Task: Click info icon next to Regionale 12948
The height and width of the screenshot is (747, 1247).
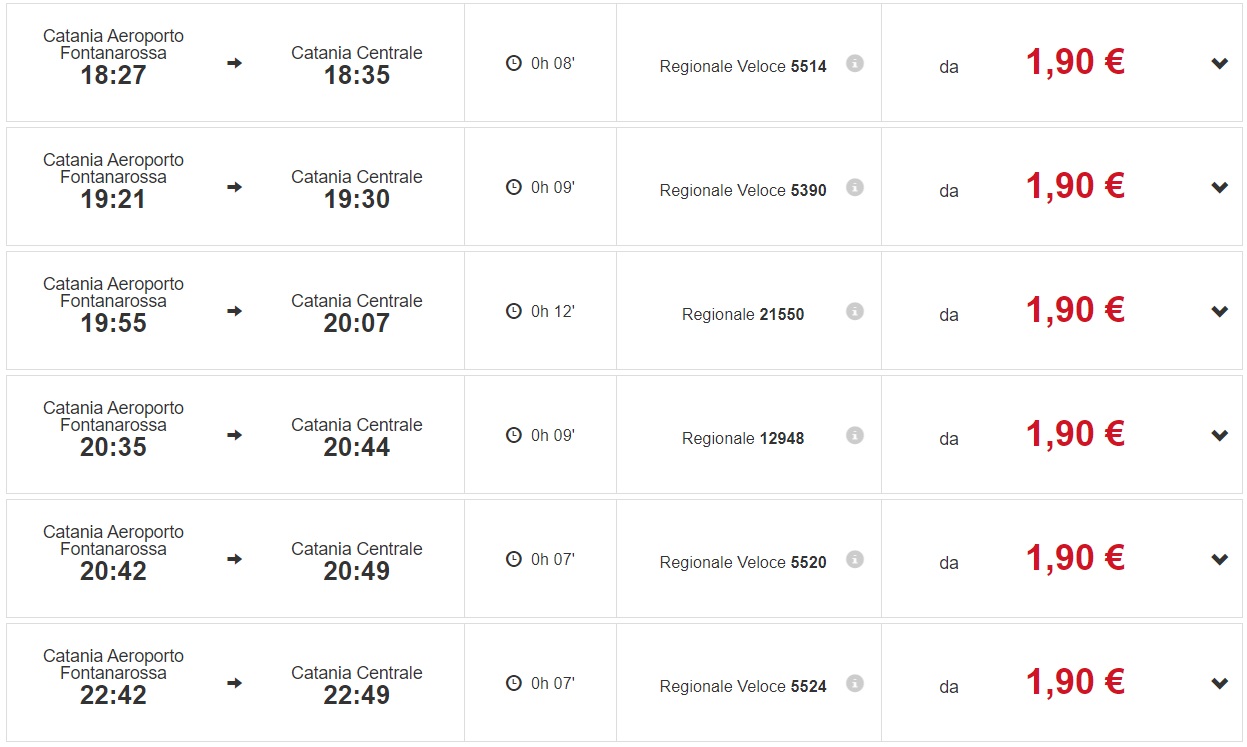Action: pyautogui.click(x=854, y=435)
